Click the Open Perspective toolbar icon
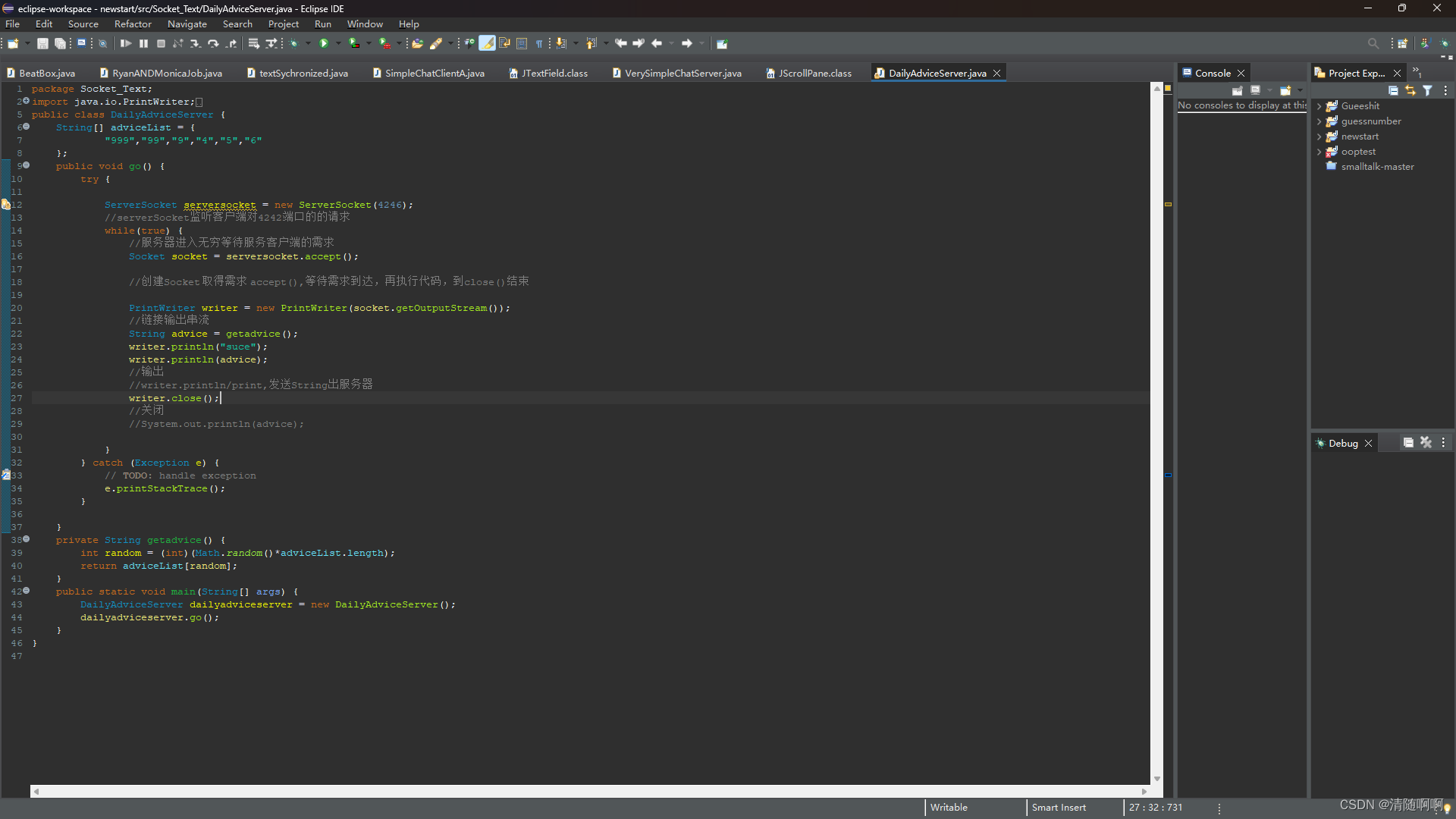1456x819 pixels. click(x=1403, y=43)
